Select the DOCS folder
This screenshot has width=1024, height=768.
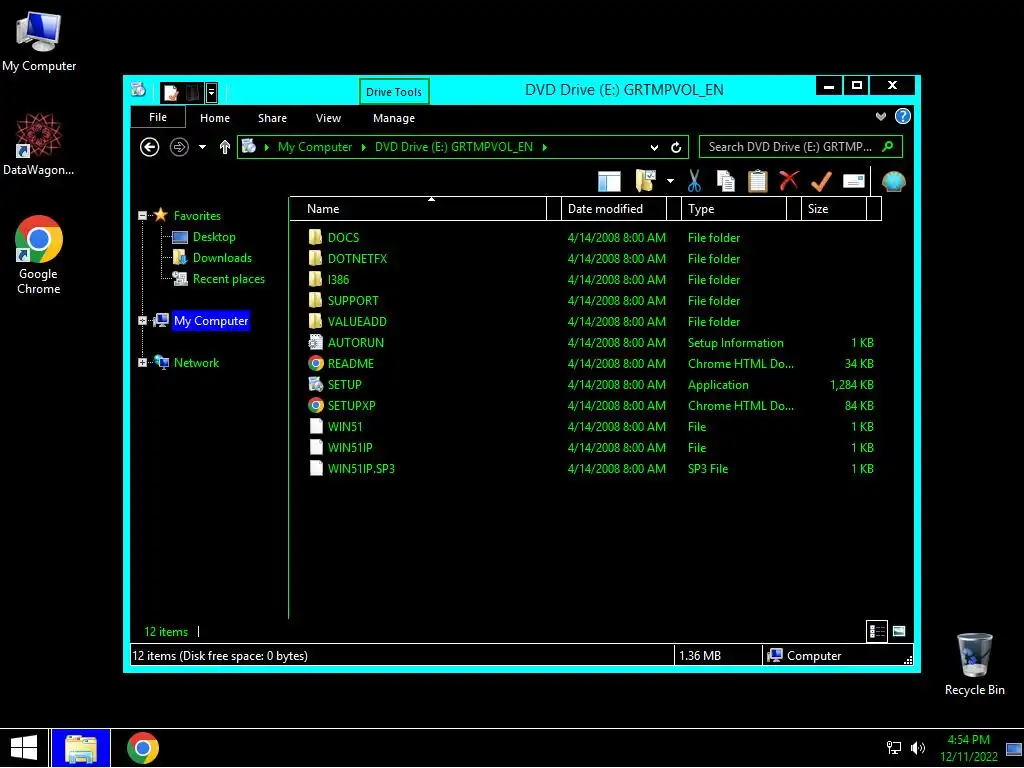click(343, 238)
